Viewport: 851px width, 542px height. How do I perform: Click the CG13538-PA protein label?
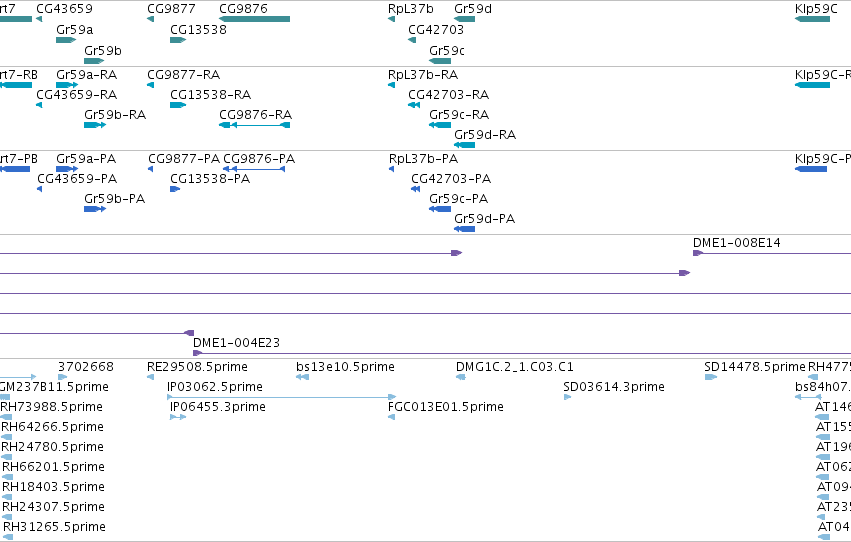click(210, 178)
